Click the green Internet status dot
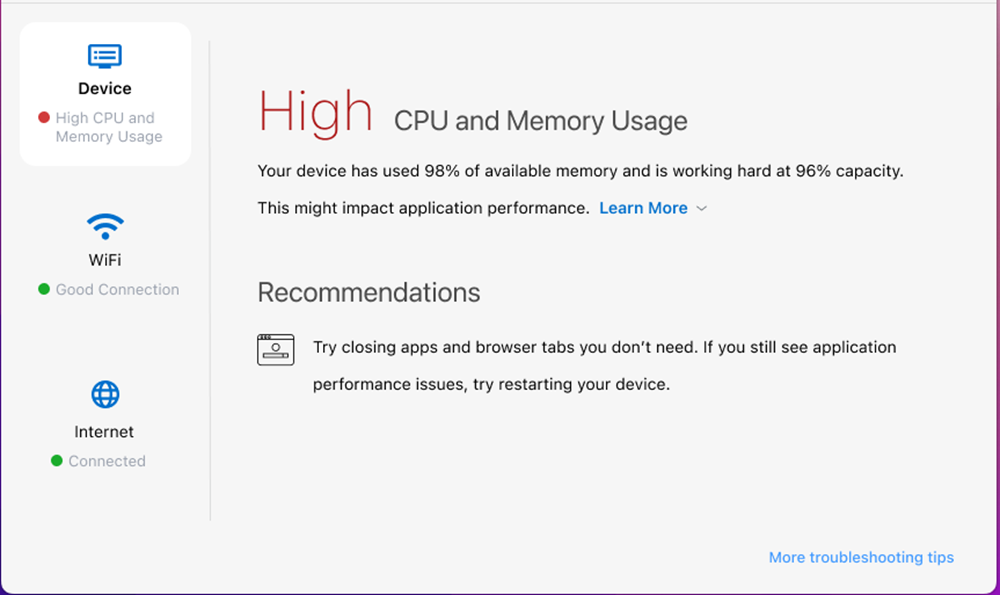This screenshot has height=596, width=1000. 57,461
